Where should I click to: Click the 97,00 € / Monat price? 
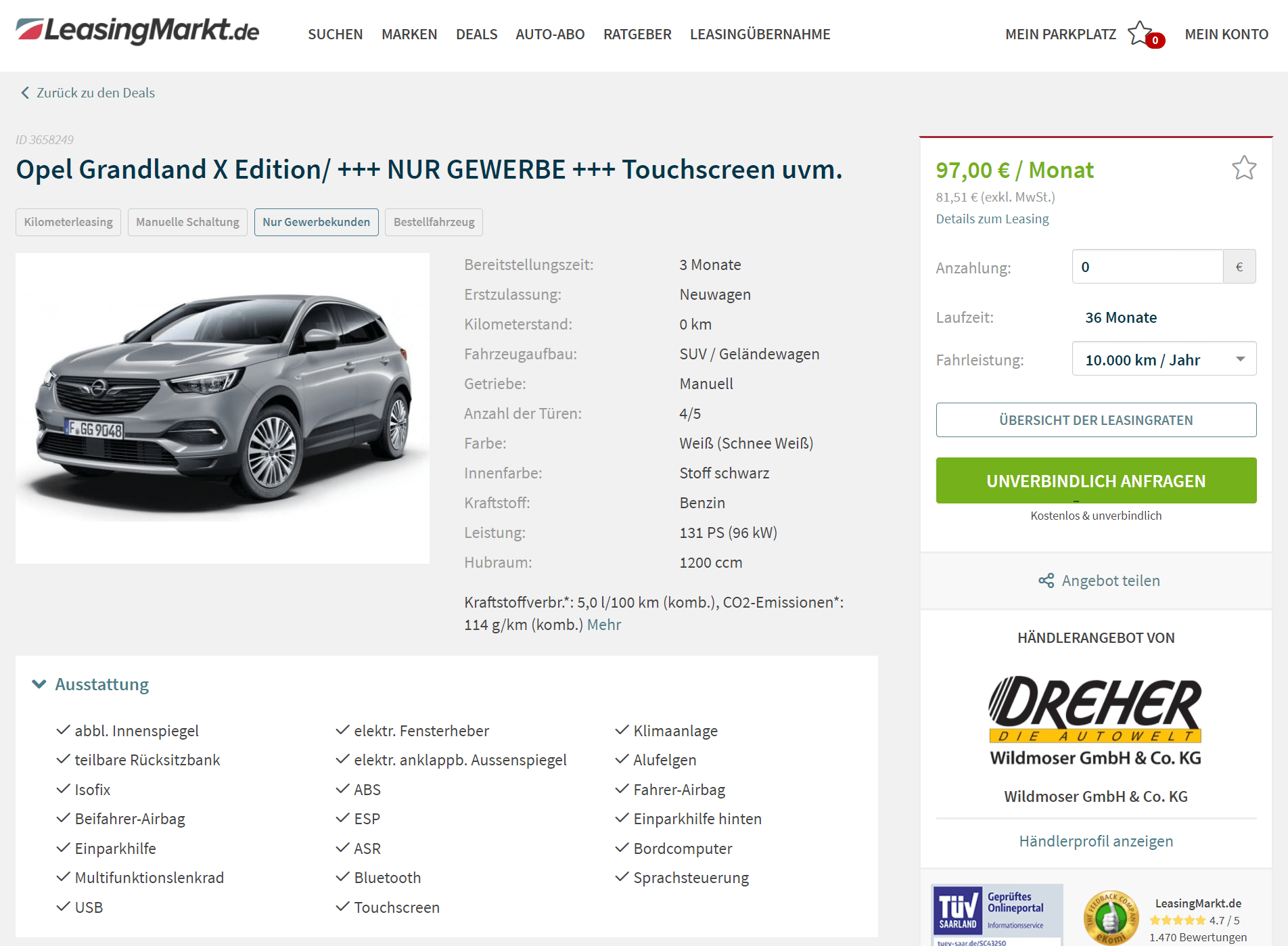click(x=1014, y=170)
